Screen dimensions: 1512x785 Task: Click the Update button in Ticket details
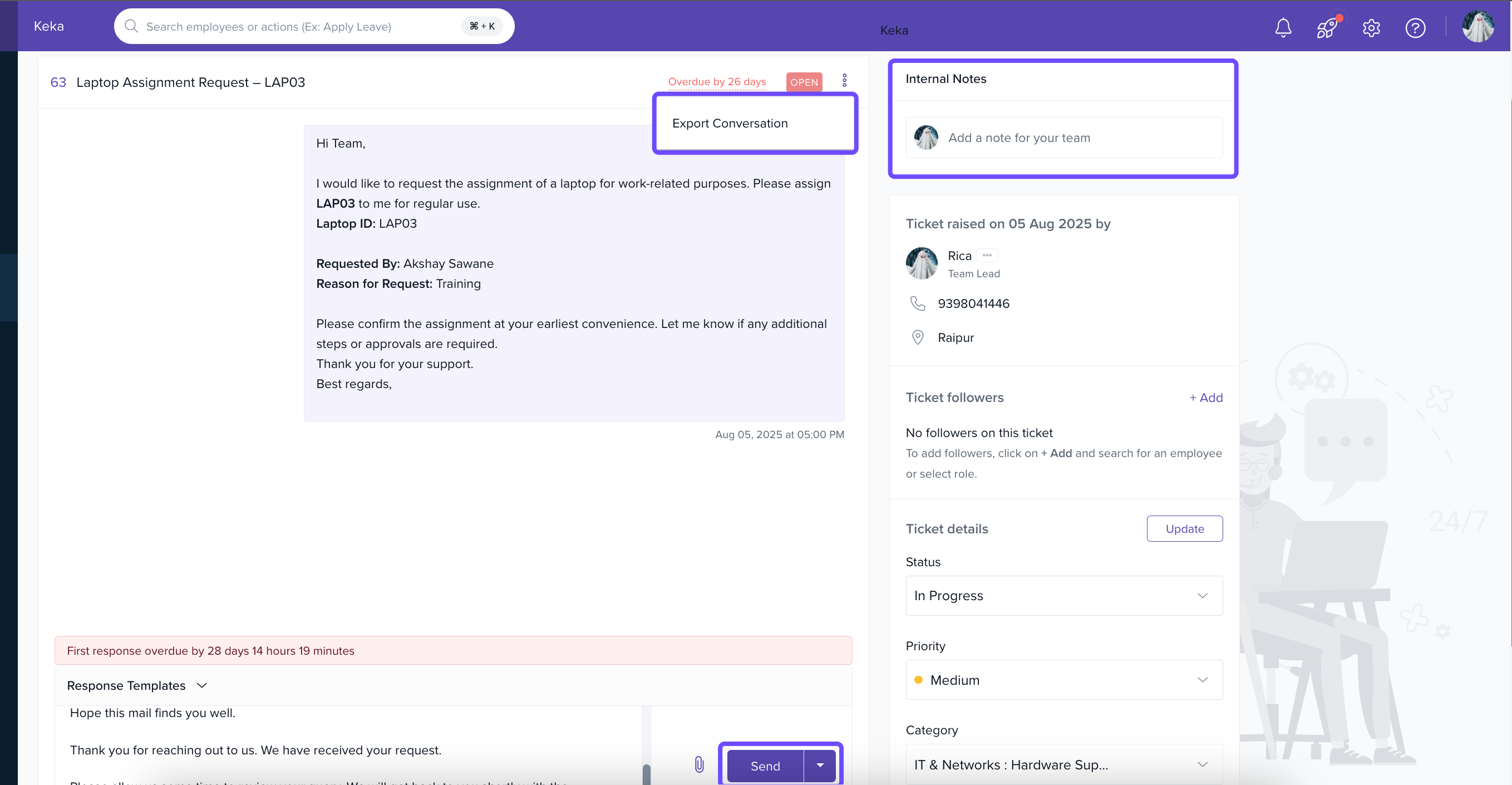point(1184,528)
